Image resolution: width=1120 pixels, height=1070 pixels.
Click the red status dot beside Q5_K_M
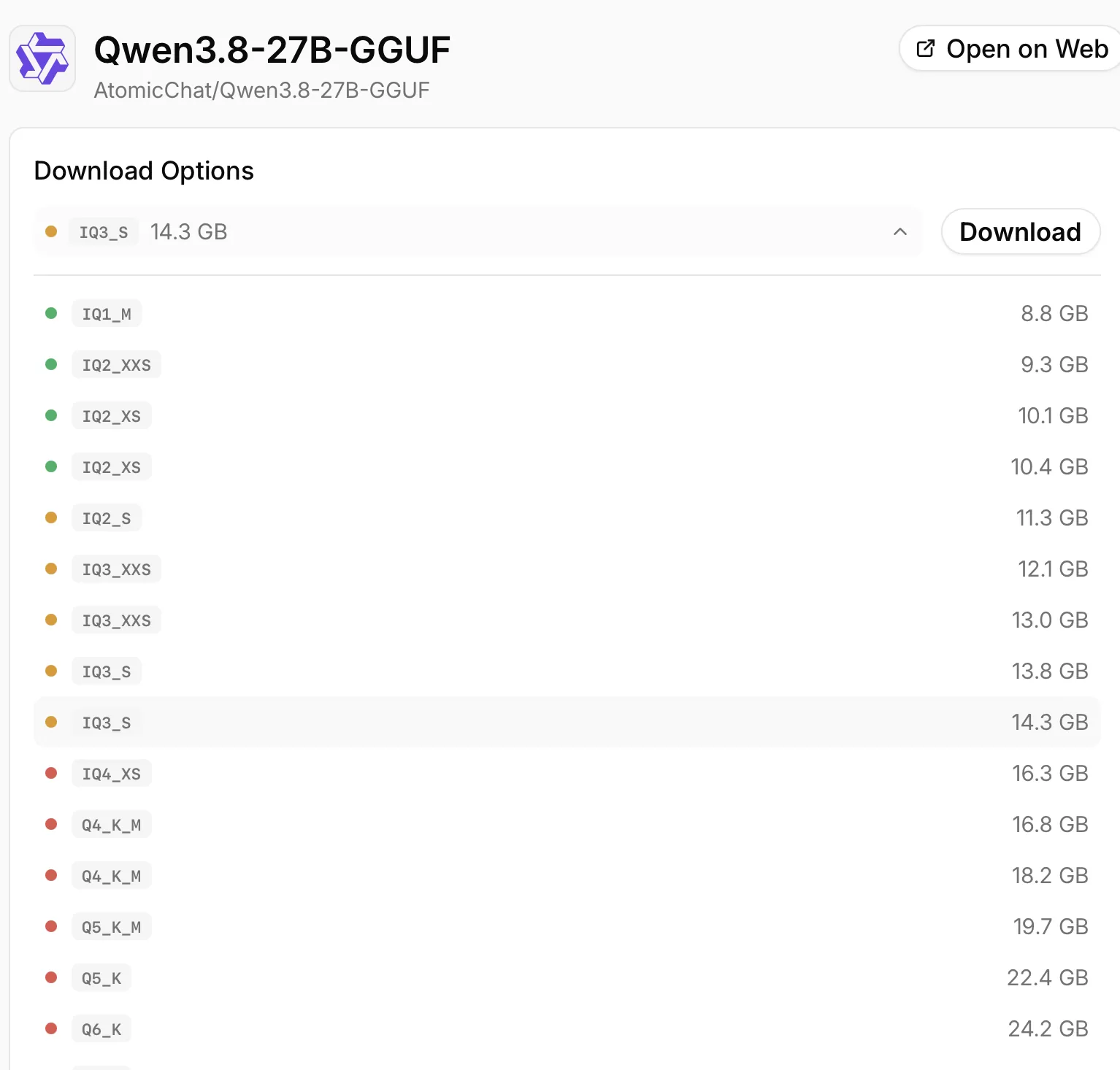(51, 926)
